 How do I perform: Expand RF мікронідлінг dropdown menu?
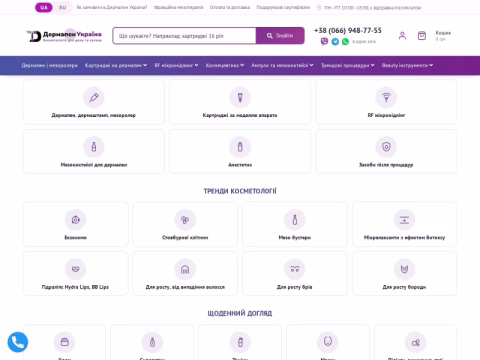176,65
